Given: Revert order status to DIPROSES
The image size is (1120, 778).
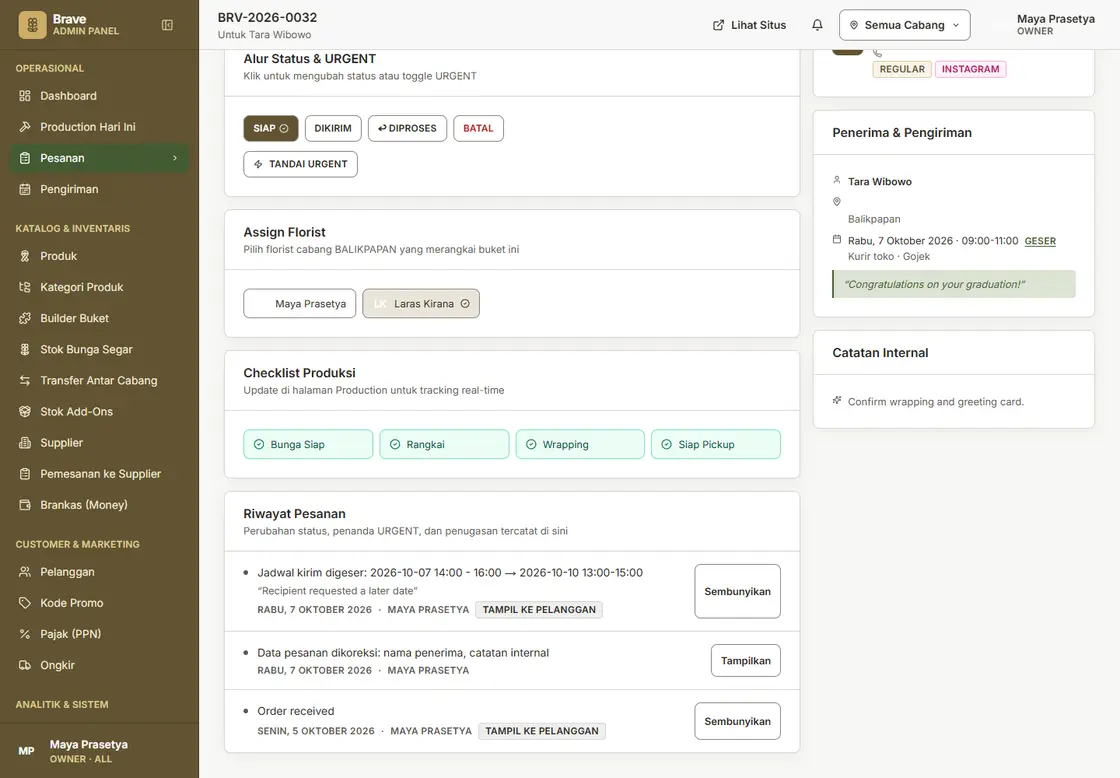Looking at the screenshot, I should click(x=407, y=129).
